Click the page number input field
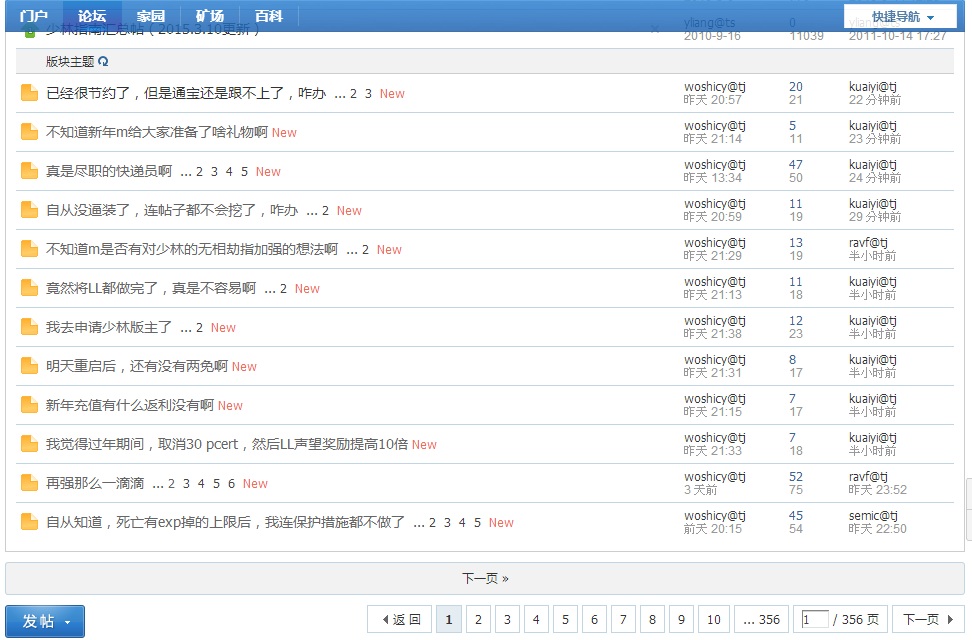 point(815,620)
